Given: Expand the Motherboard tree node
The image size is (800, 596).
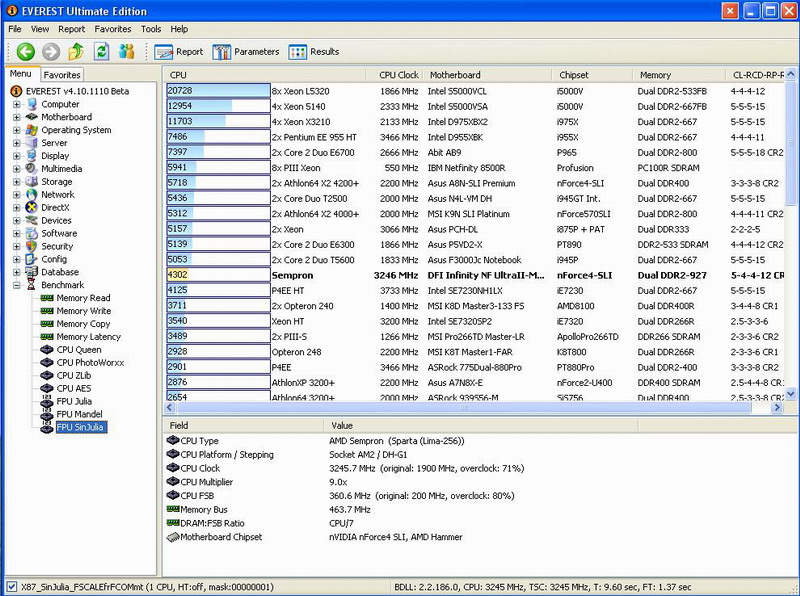Looking at the screenshot, I should 17,117.
